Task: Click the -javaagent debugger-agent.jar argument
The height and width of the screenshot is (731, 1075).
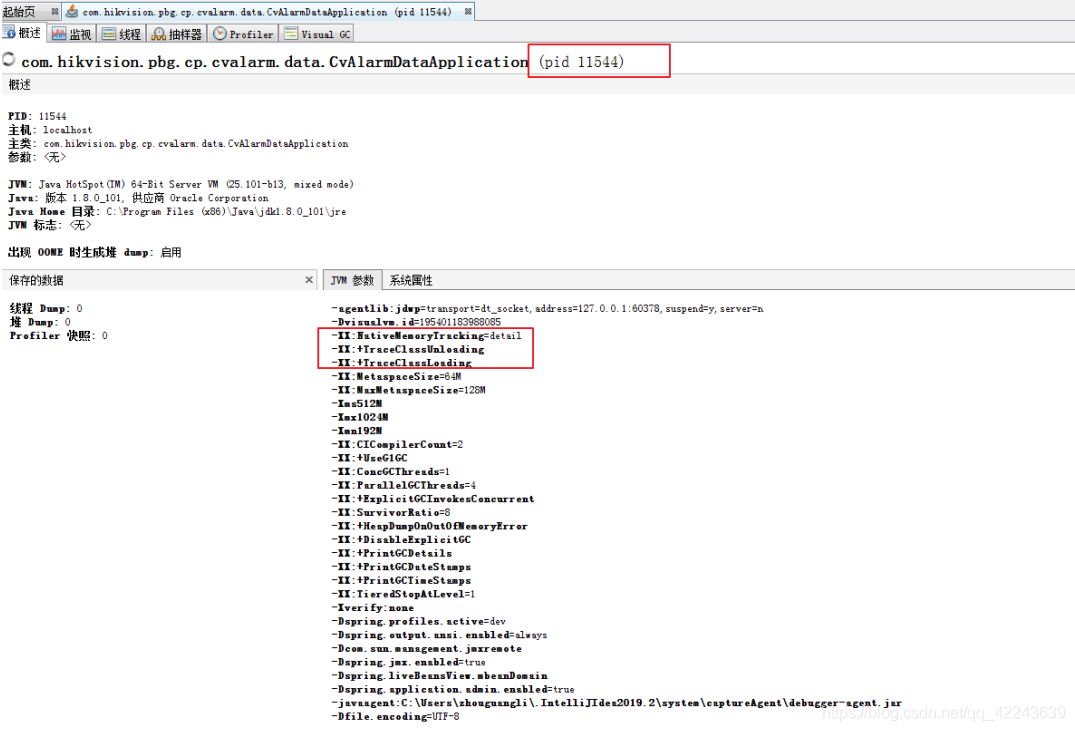Action: (617, 704)
